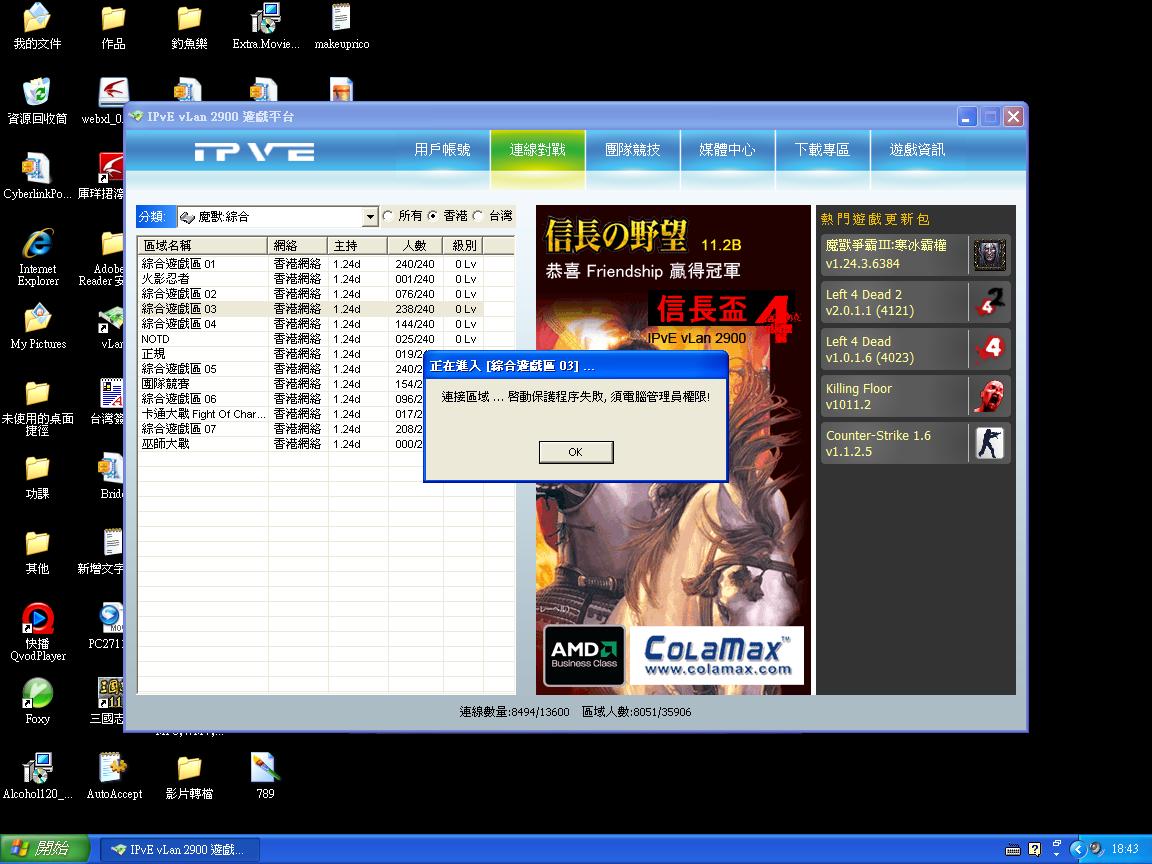The image size is (1152, 864).
Task: Visit the ColaMax www.colamax.com banner
Action: tap(717, 655)
